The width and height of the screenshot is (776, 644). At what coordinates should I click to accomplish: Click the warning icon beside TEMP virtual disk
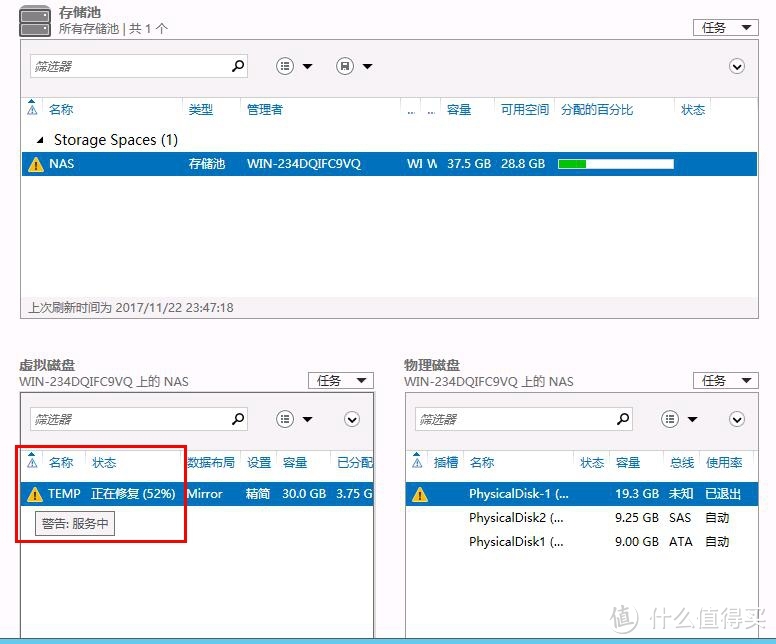(x=35, y=494)
